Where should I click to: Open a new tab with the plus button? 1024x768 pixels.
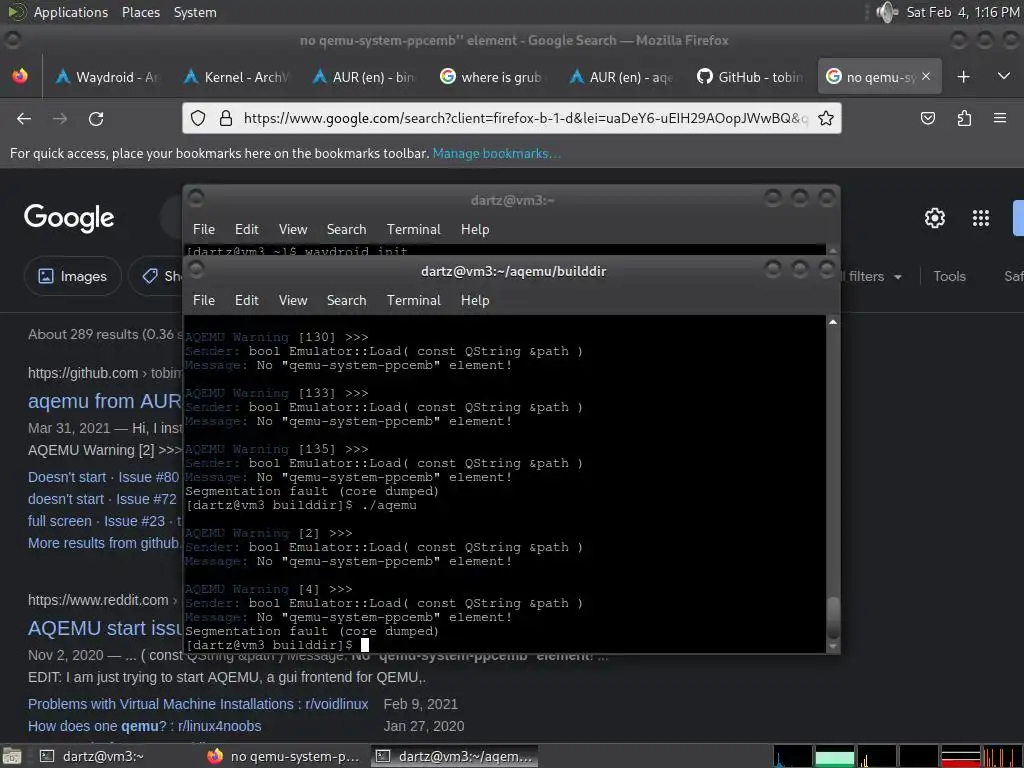tap(963, 76)
